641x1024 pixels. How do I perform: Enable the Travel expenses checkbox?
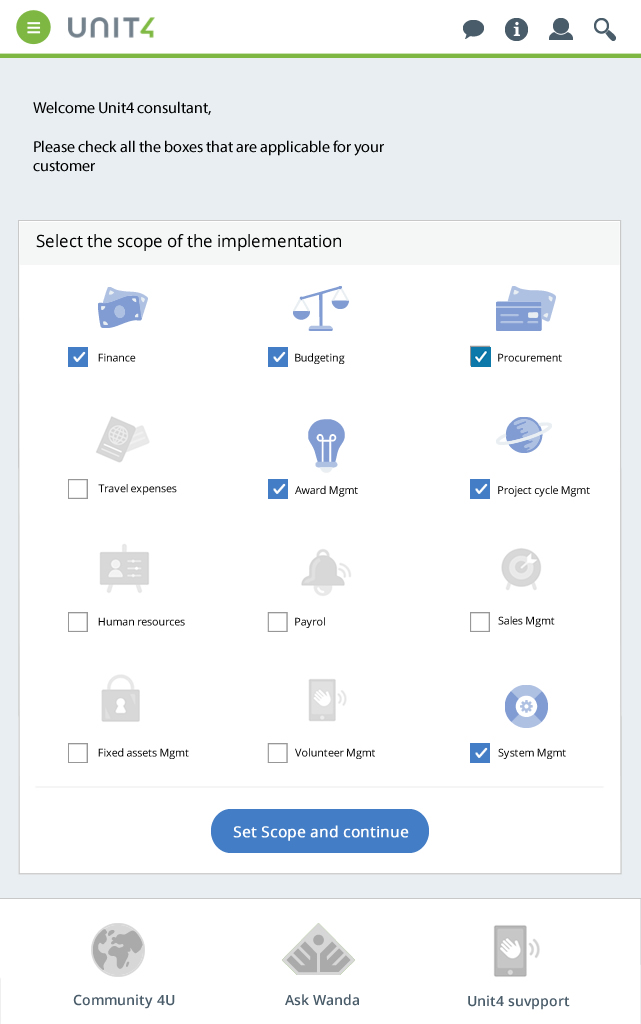pos(78,488)
